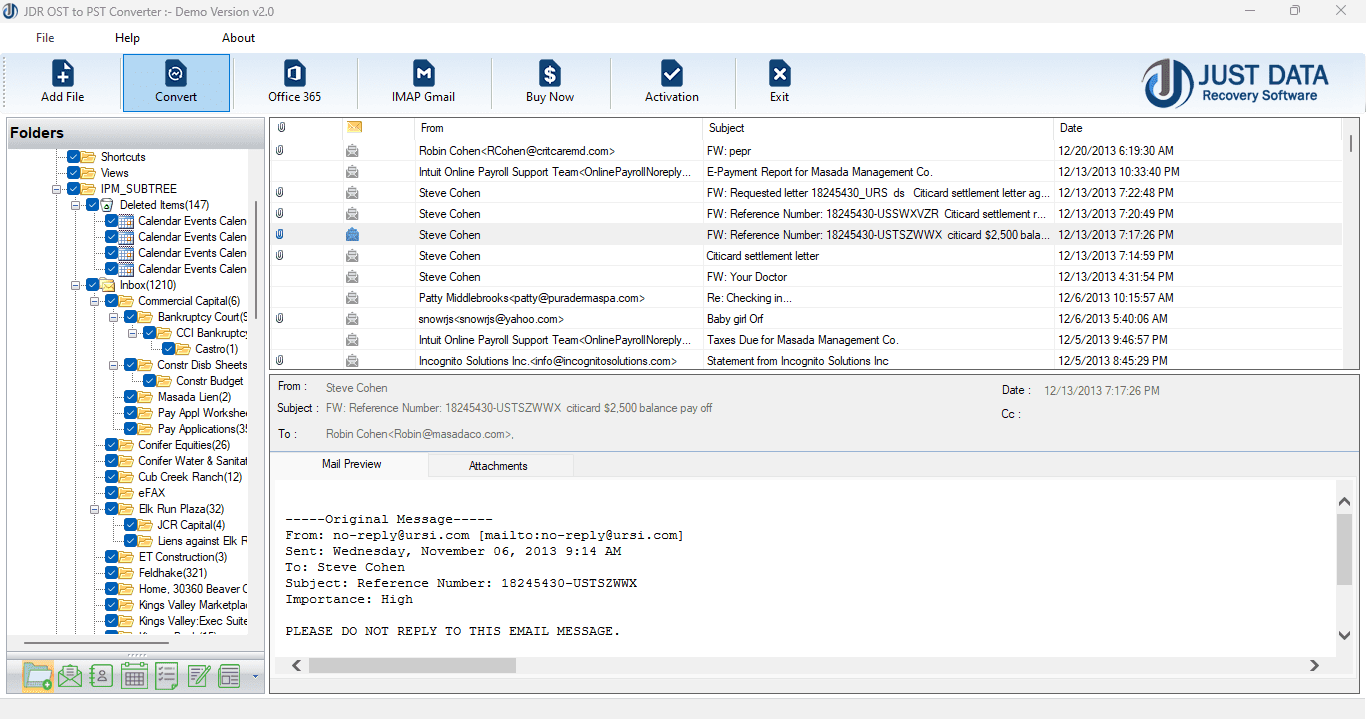Open the File menu

tap(45, 37)
